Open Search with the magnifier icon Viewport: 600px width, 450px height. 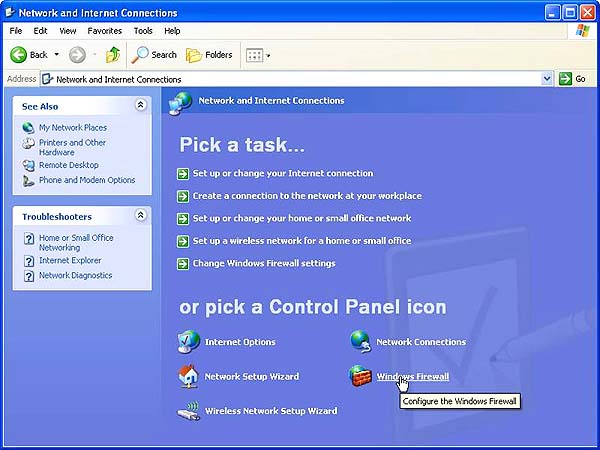(x=140, y=55)
